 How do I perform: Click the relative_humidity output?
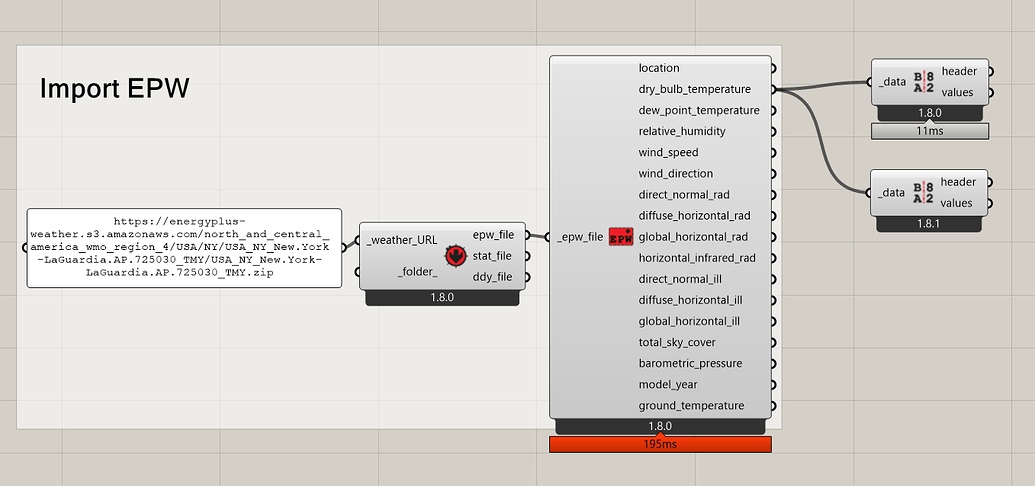pos(682,131)
